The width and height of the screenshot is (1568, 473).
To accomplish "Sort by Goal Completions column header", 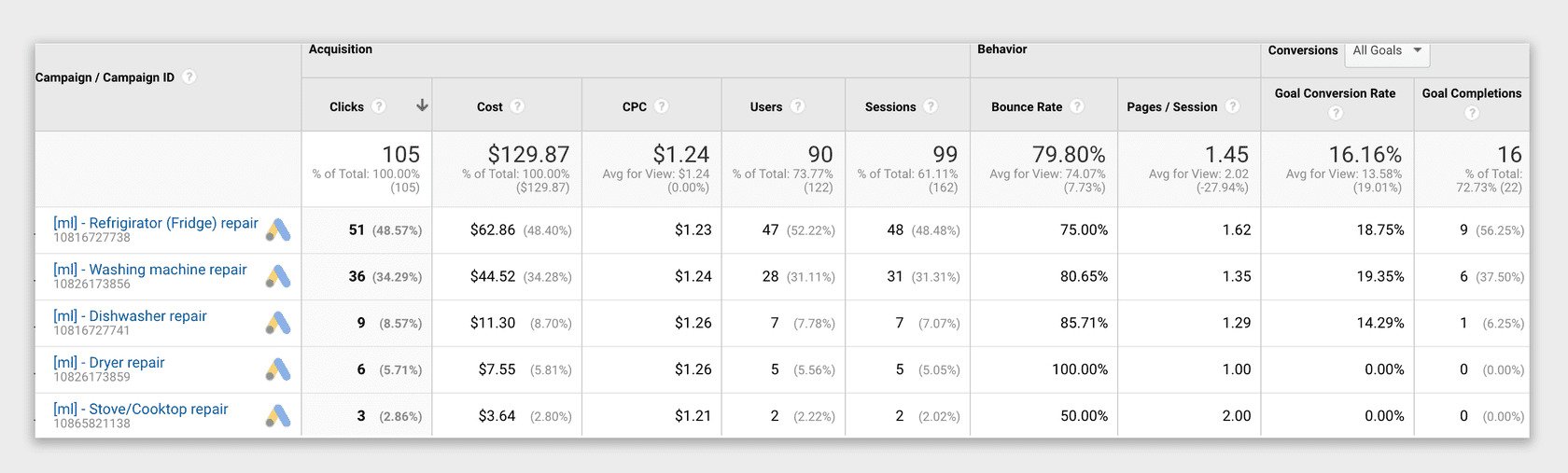I will tap(1471, 93).
